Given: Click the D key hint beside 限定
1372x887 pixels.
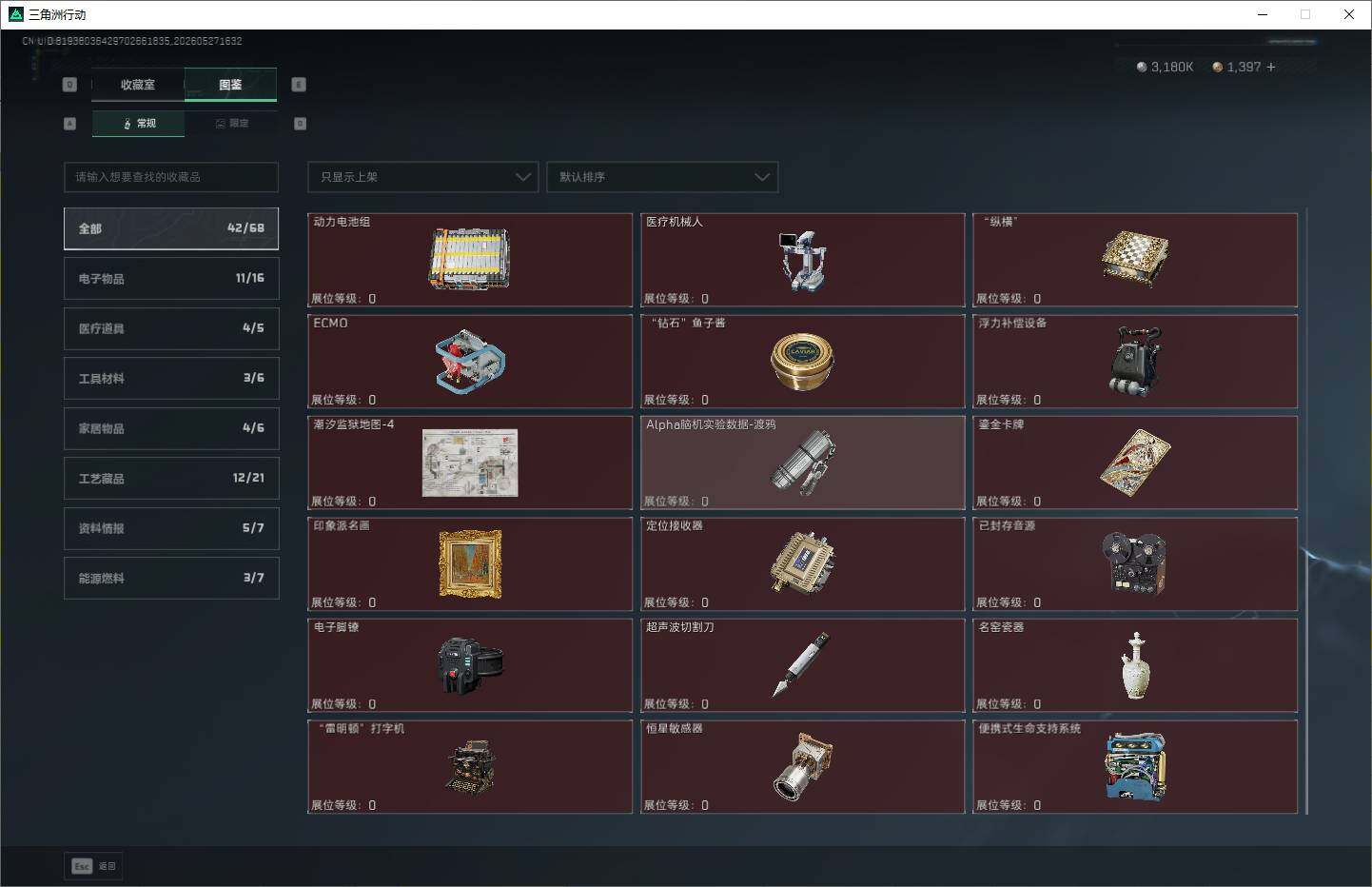Looking at the screenshot, I should click(x=300, y=124).
